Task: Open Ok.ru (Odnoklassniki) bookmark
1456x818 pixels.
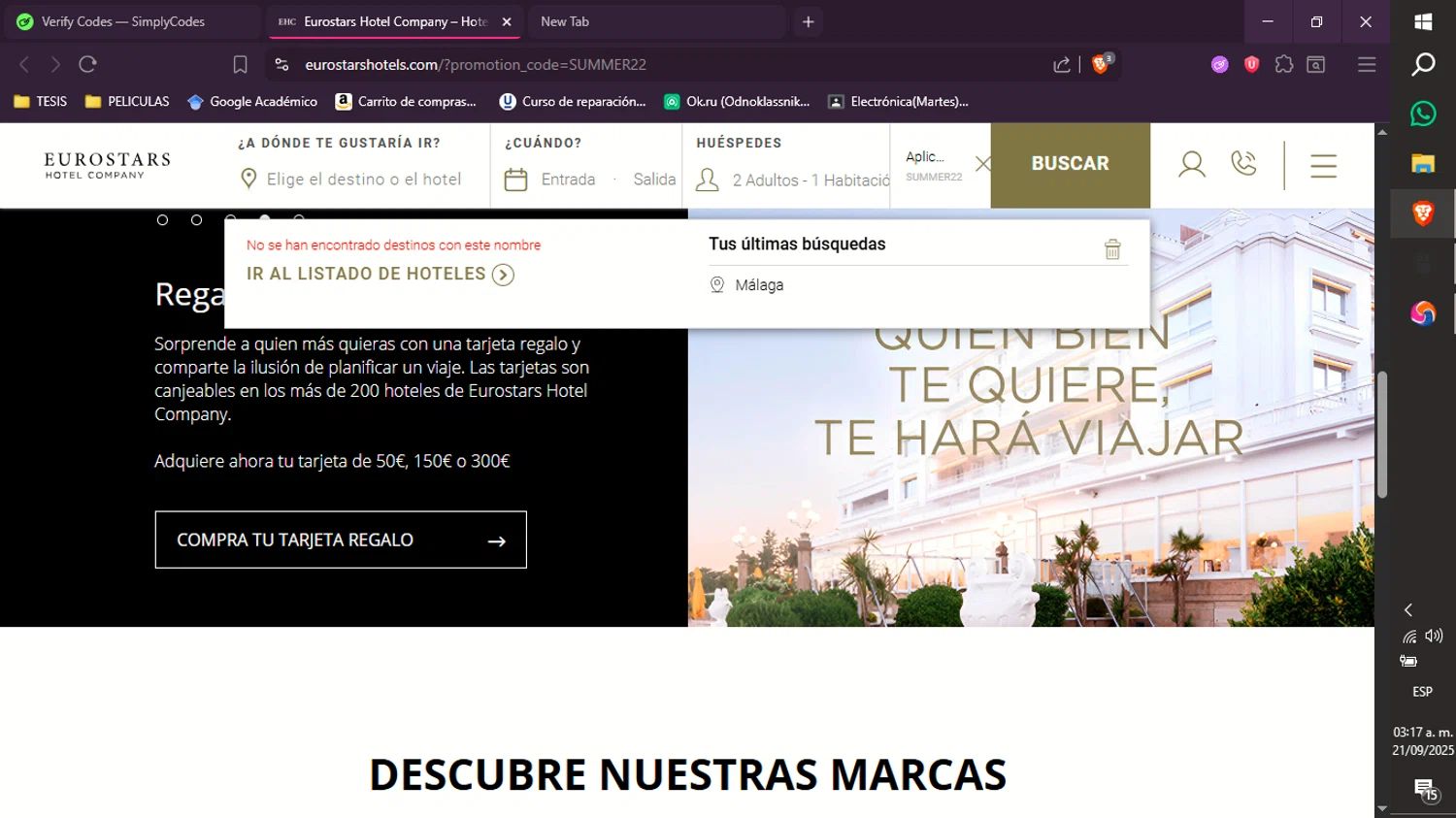Action: pyautogui.click(x=737, y=101)
